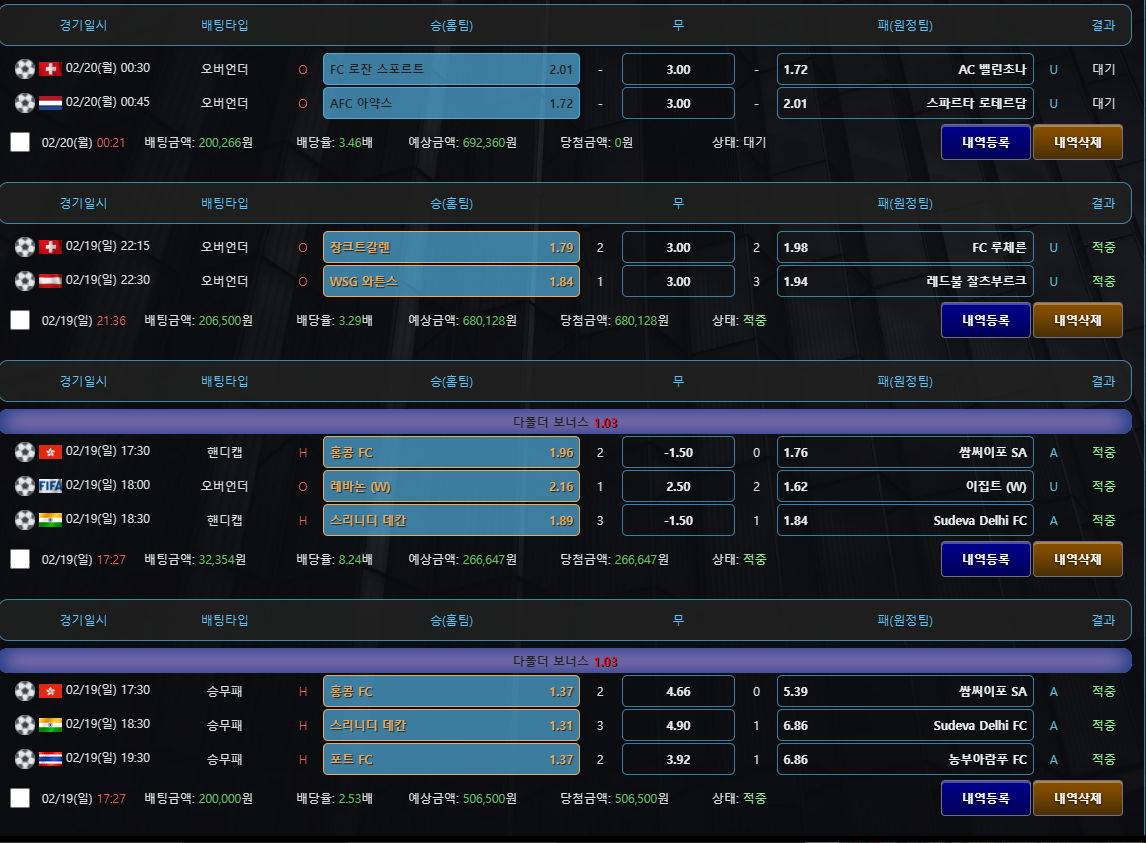Click the FIFA icon for the 레바논 (W) match
The height and width of the screenshot is (843, 1146).
[x=50, y=485]
